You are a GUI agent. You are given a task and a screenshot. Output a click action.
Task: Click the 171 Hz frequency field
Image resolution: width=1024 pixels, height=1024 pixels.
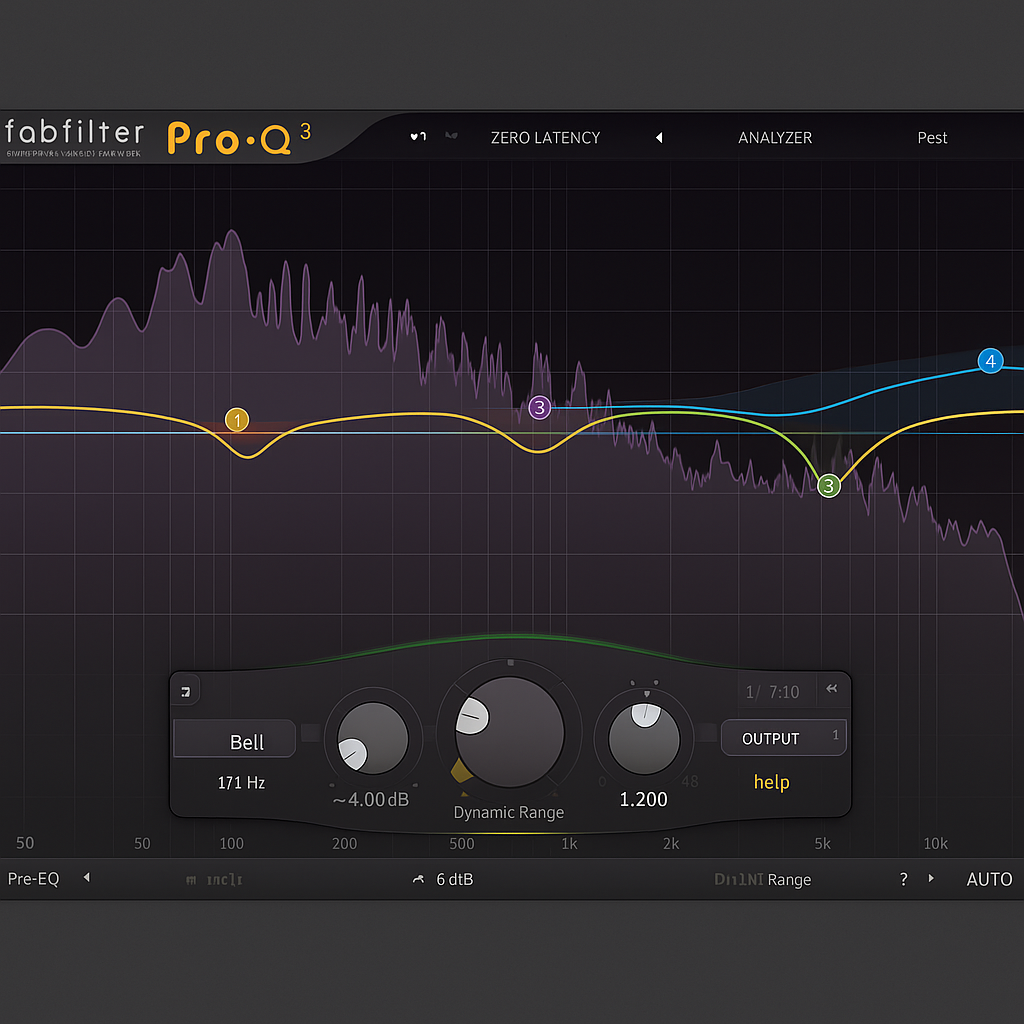click(243, 783)
